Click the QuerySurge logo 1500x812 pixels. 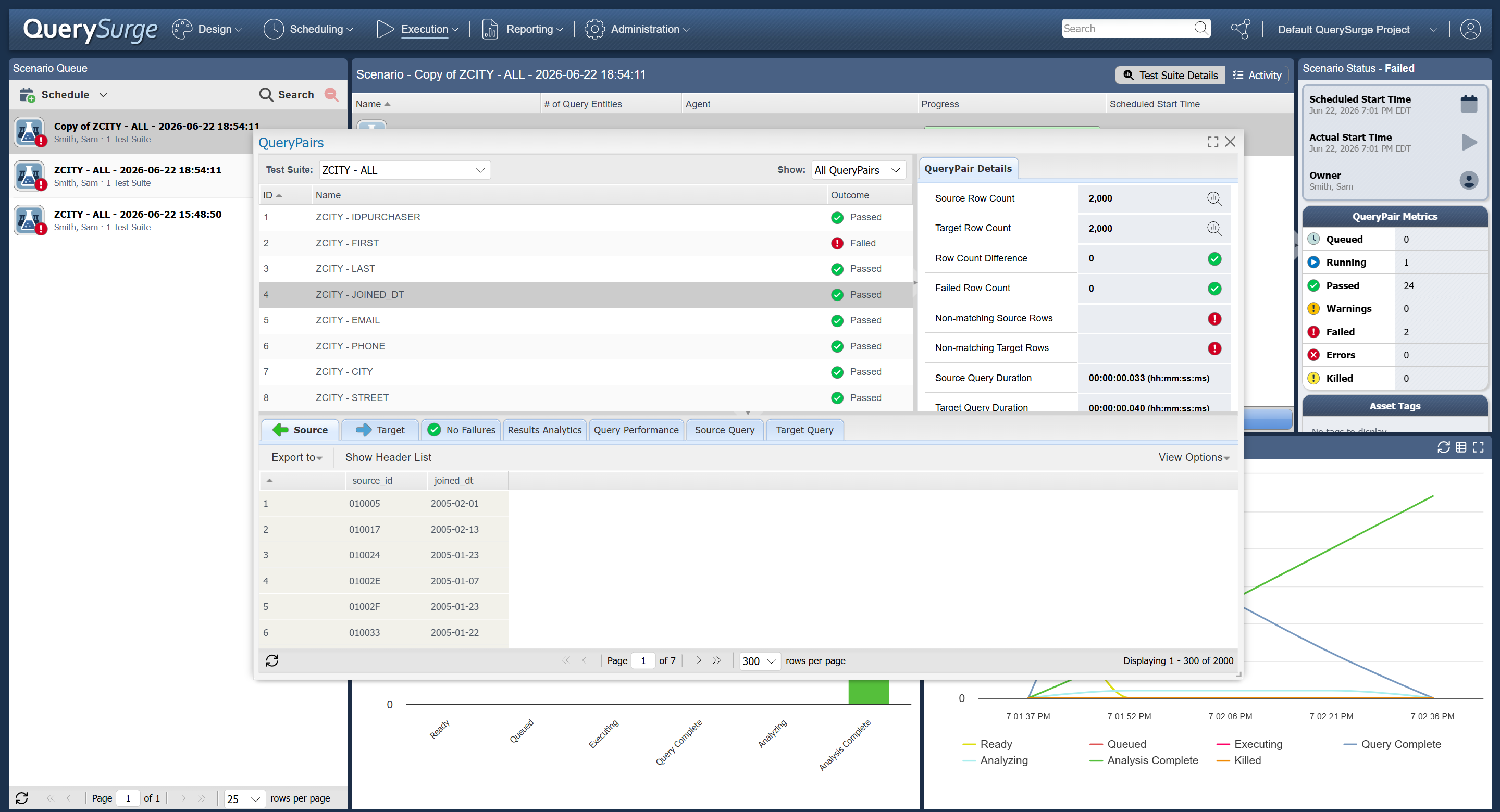click(x=90, y=29)
